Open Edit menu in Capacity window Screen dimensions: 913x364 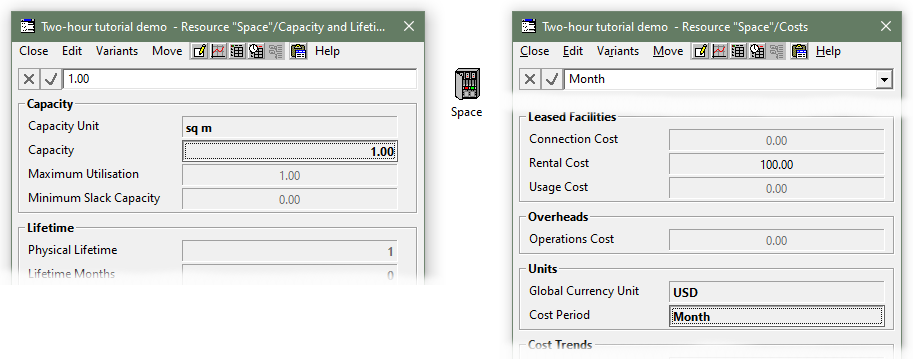pyautogui.click(x=72, y=51)
